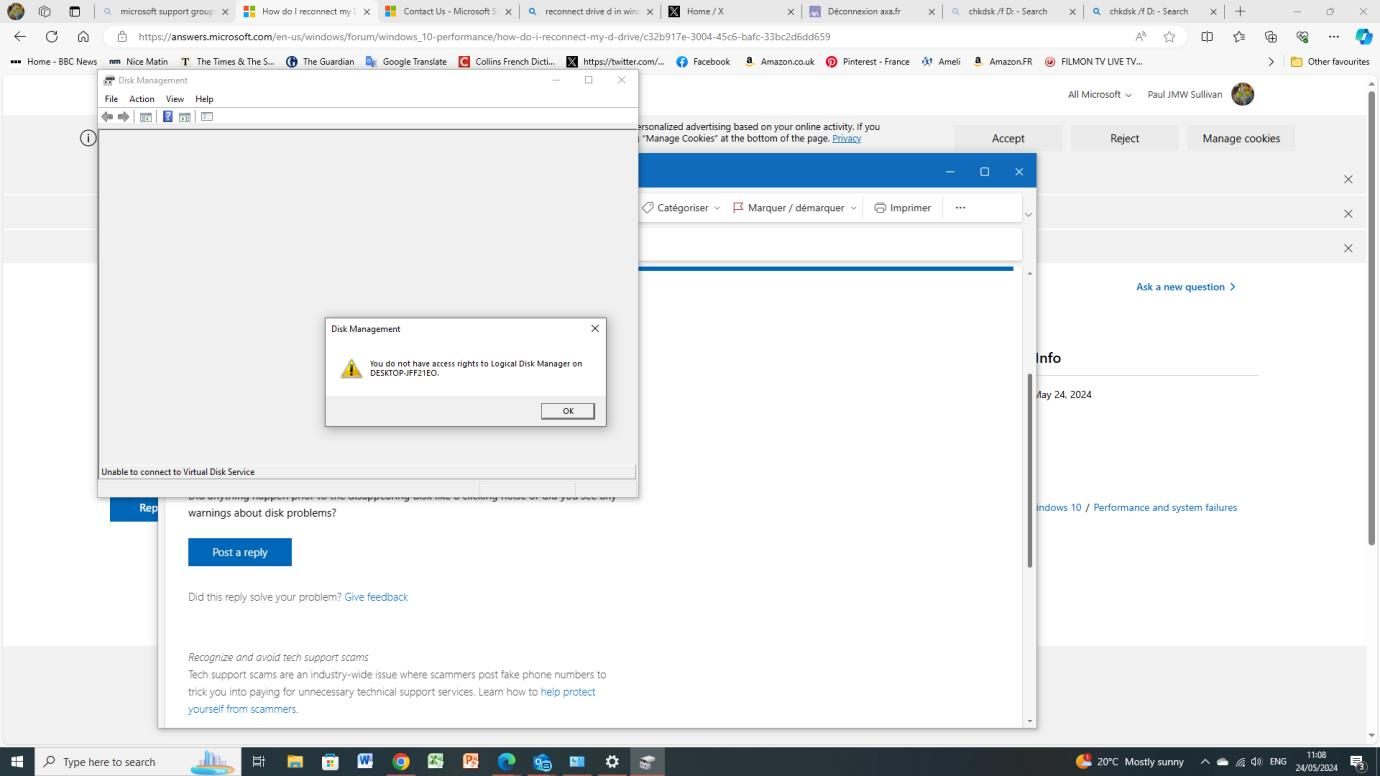Open Settings gear from taskbar
Viewport: 1380px width, 776px height.
[x=612, y=762]
